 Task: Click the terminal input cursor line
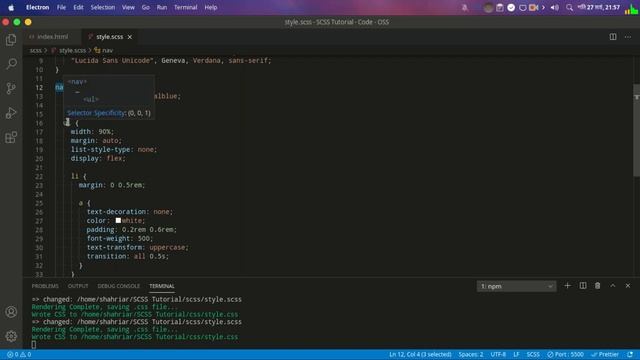33,345
